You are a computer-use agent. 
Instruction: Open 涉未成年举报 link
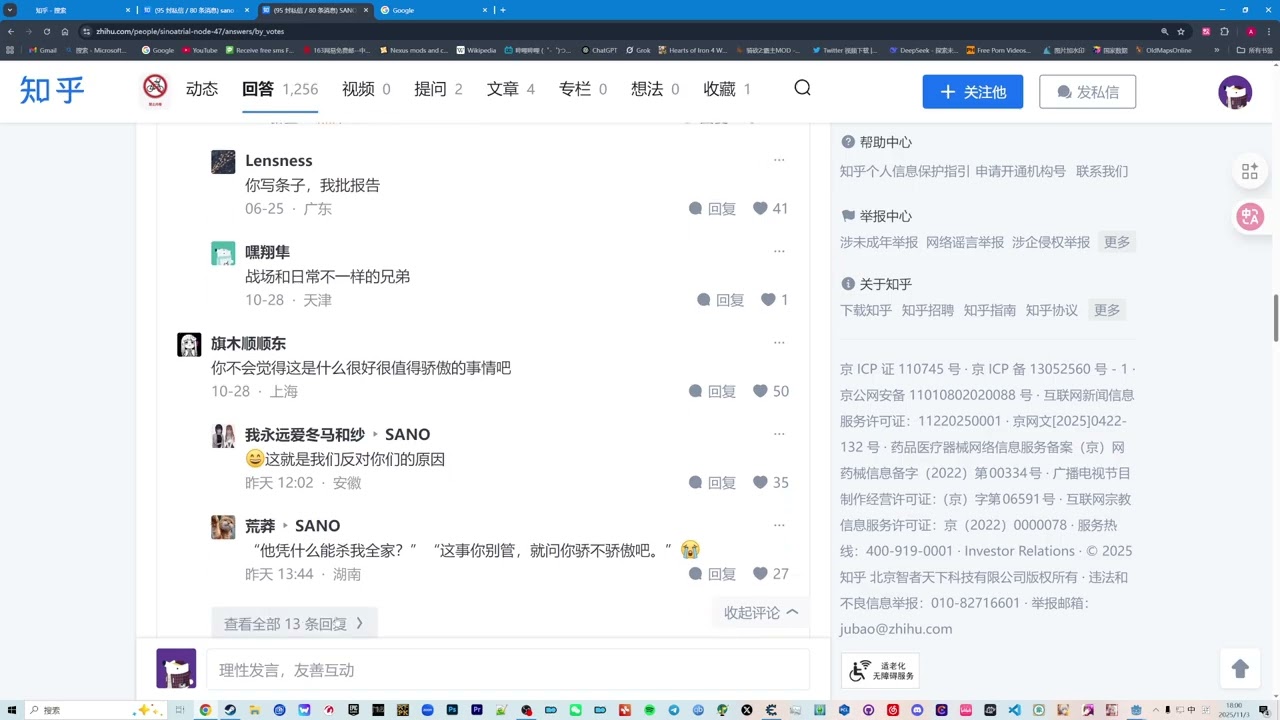[879, 242]
